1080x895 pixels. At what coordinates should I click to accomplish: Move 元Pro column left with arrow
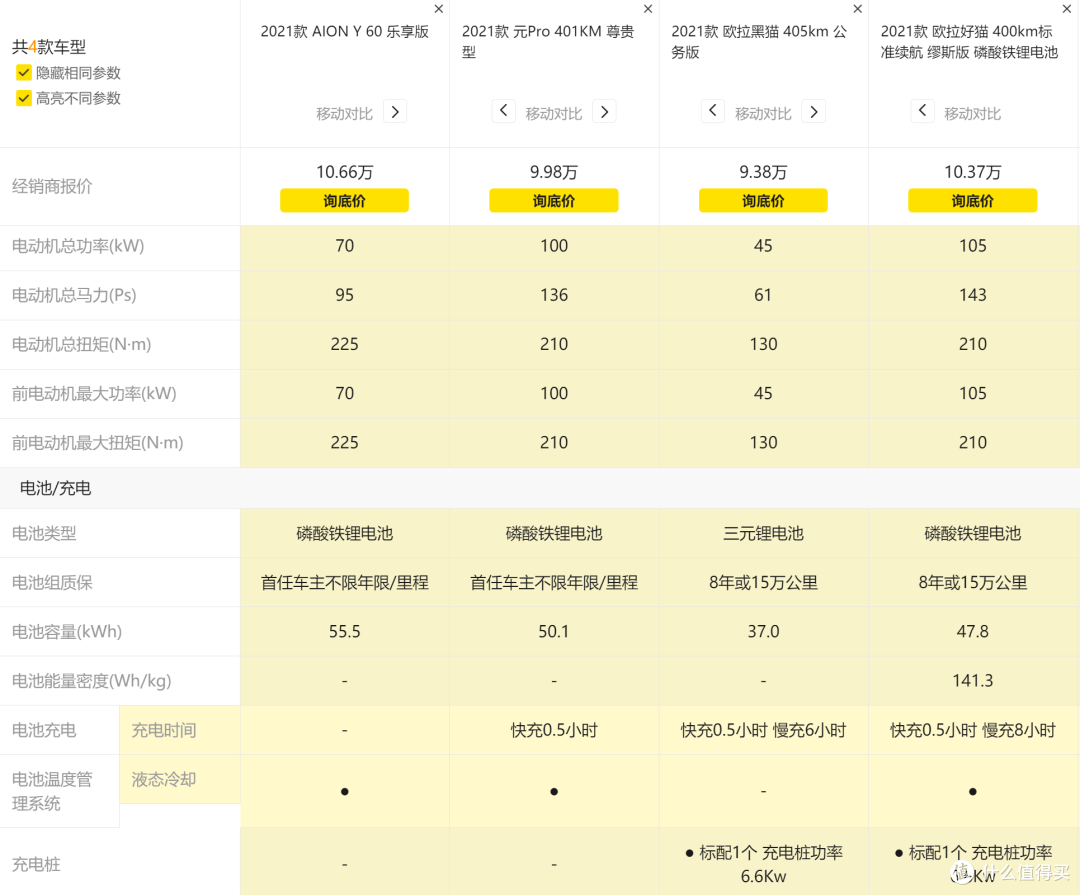[503, 111]
